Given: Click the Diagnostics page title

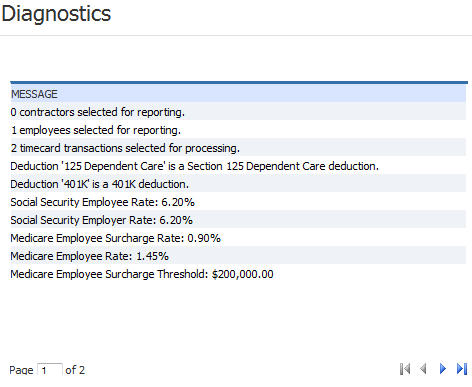Looking at the screenshot, I should (x=56, y=14).
